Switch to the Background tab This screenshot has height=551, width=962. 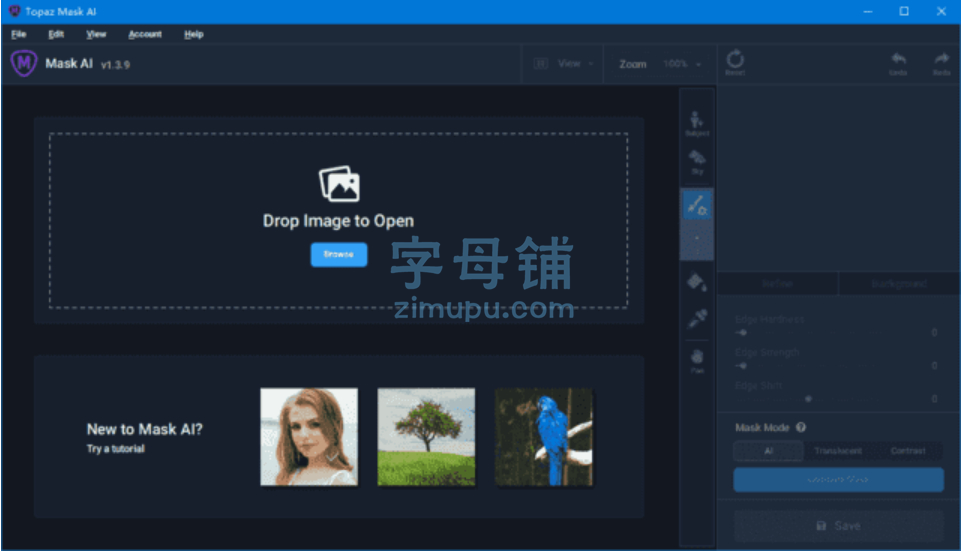899,283
